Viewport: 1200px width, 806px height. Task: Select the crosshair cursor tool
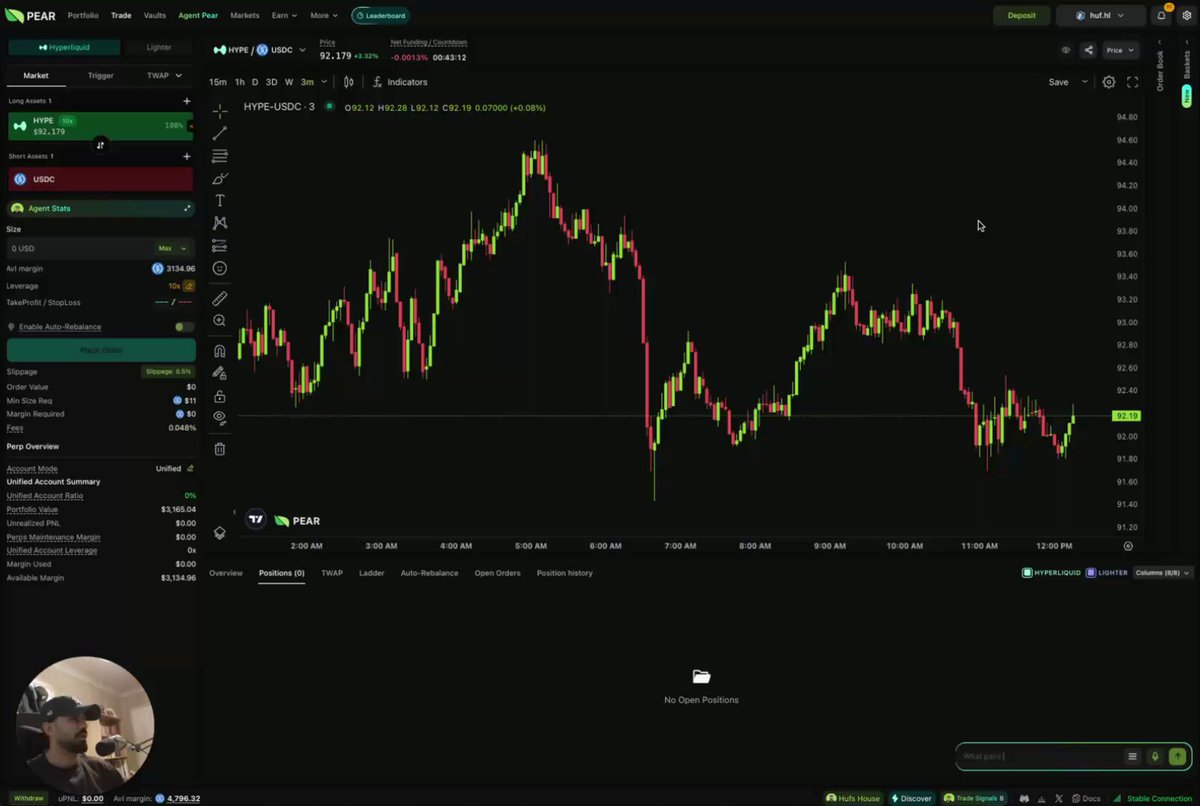(x=220, y=110)
